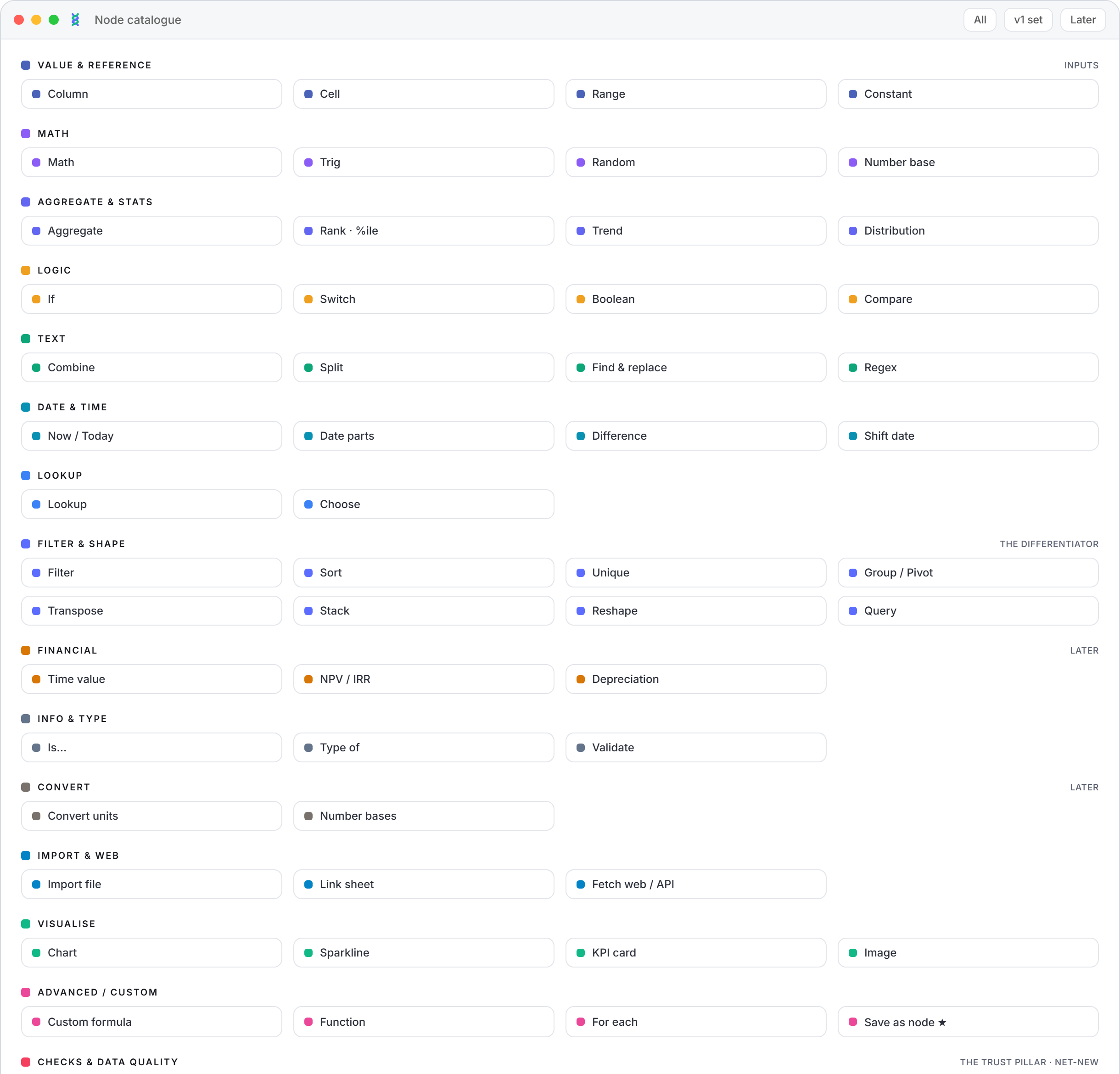Select the Unique node
Screen dimensions: 1120x1074
(695, 572)
